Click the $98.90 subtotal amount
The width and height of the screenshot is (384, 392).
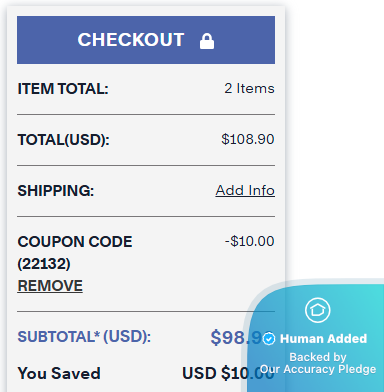(237, 337)
